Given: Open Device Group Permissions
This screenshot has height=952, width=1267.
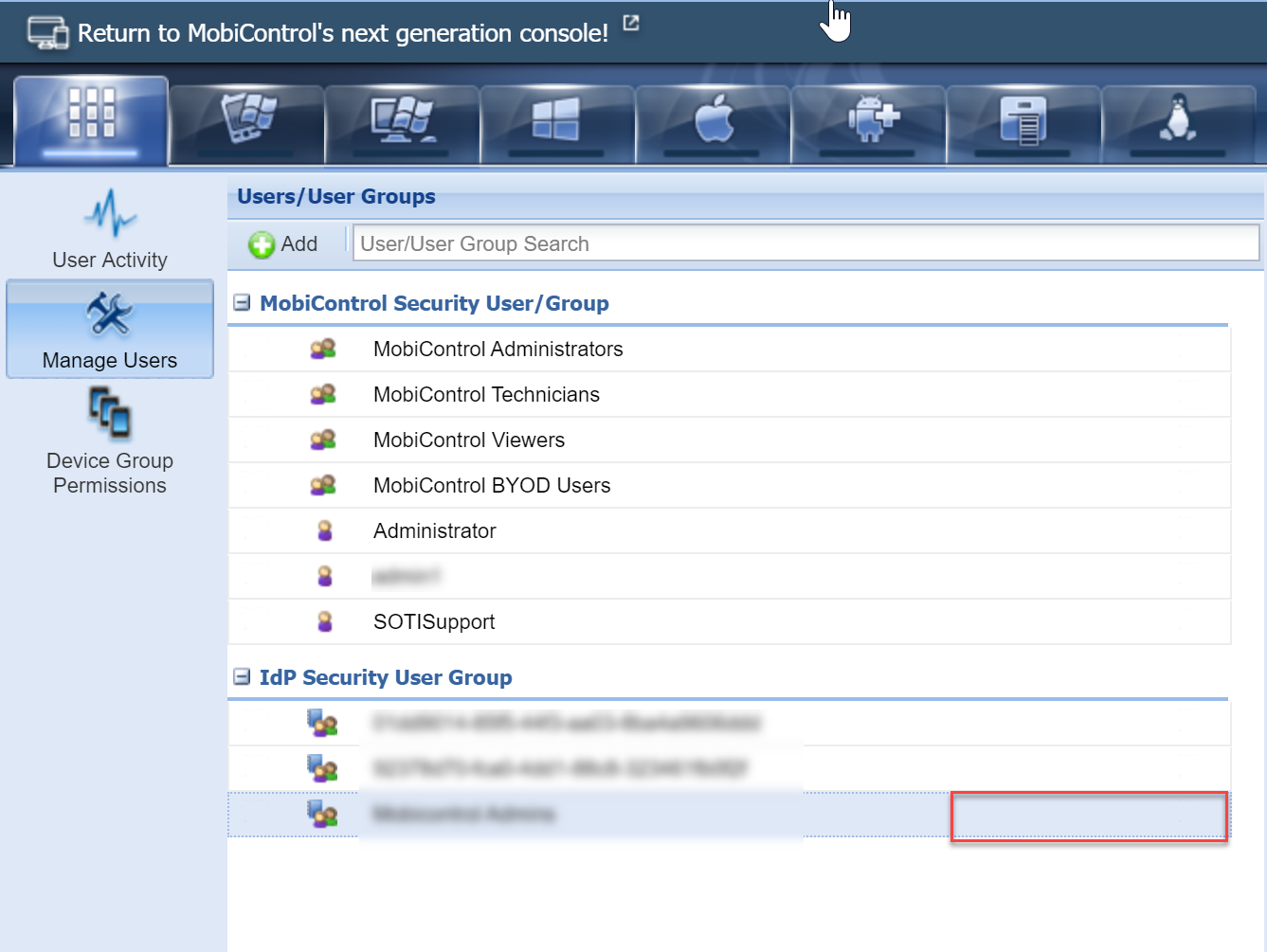Looking at the screenshot, I should (x=110, y=440).
